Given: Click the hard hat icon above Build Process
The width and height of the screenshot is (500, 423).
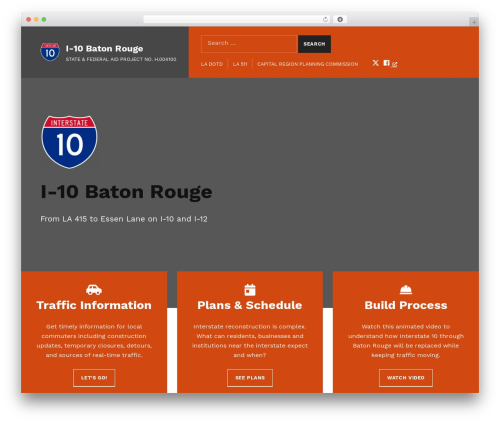Looking at the screenshot, I should (x=406, y=290).
